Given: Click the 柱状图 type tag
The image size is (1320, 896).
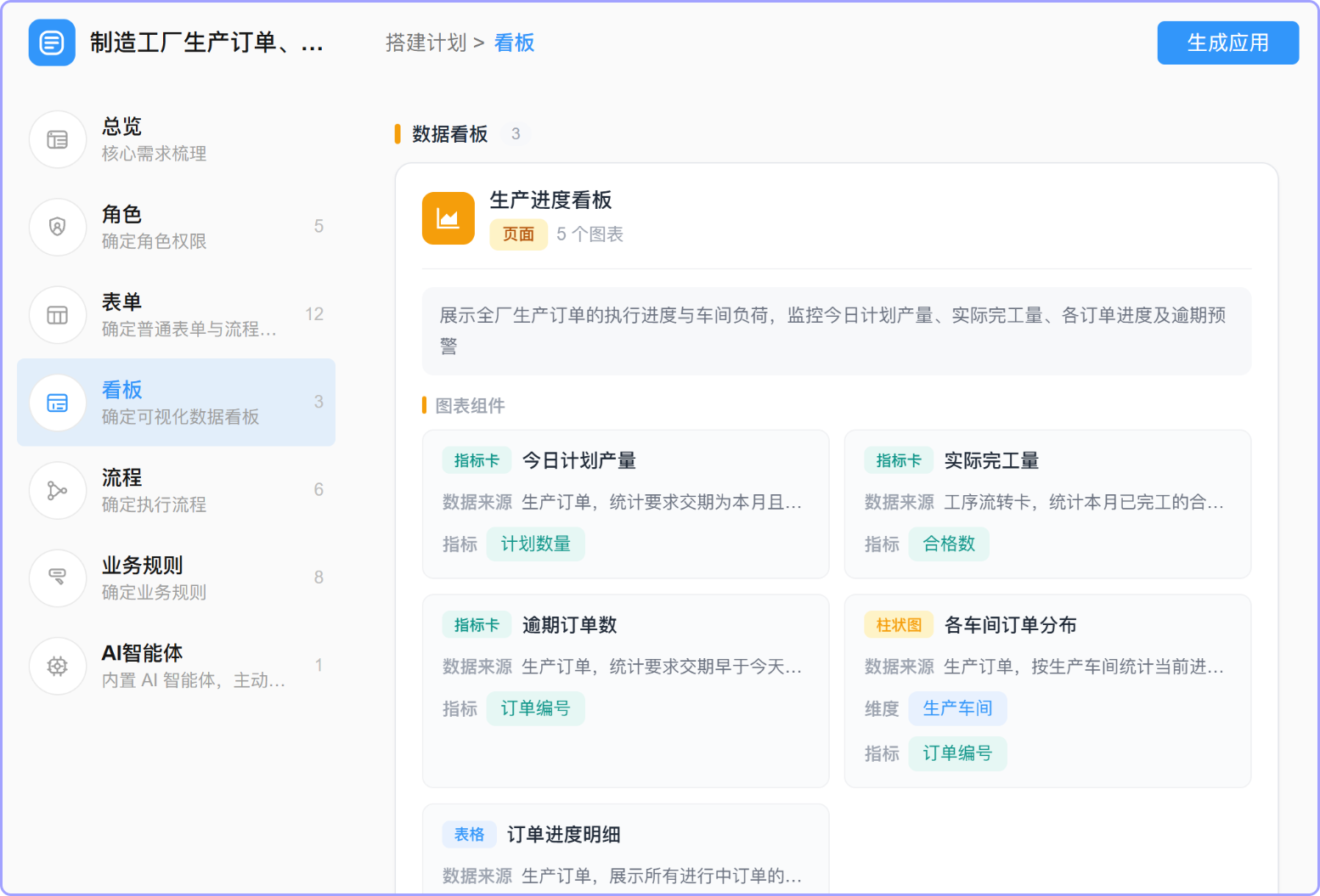Looking at the screenshot, I should coord(899,625).
